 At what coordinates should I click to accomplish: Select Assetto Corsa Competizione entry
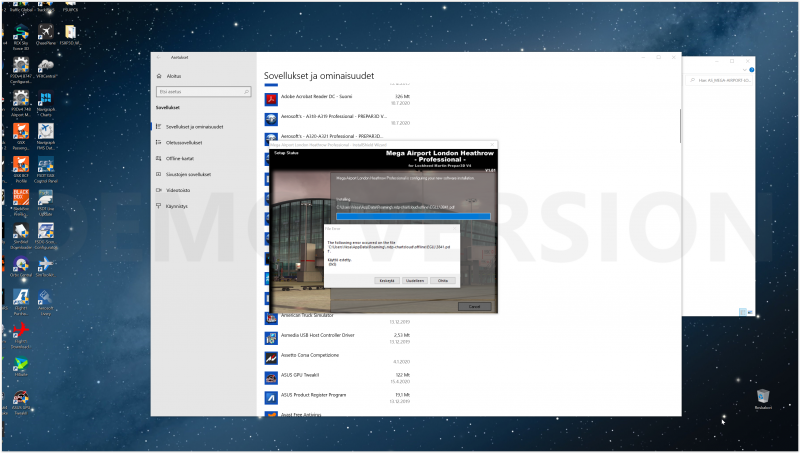tap(337, 358)
